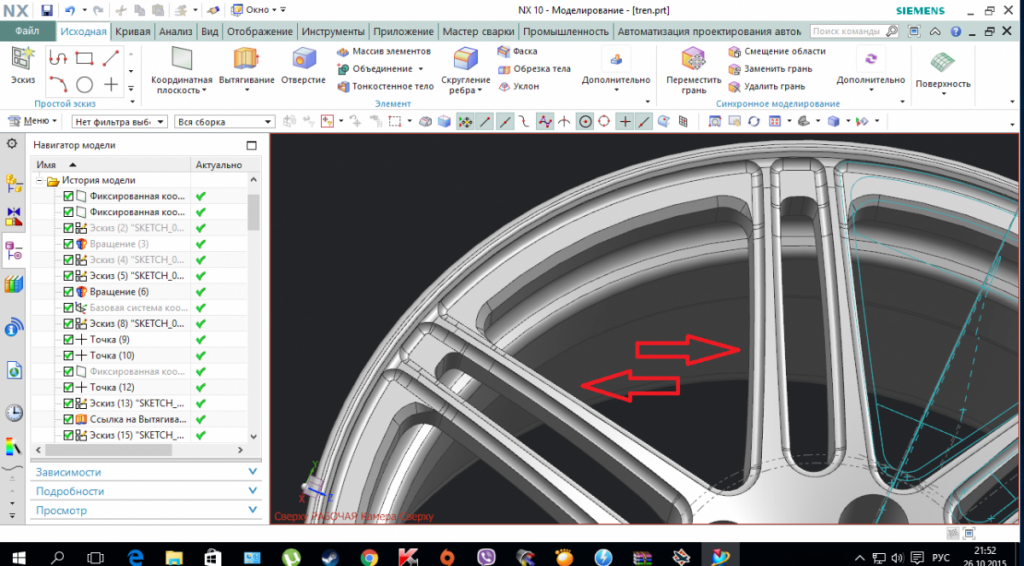Select the Координатная плоскость datum plane tool
Image resolution: width=1024 pixels, height=566 pixels.
(182, 71)
